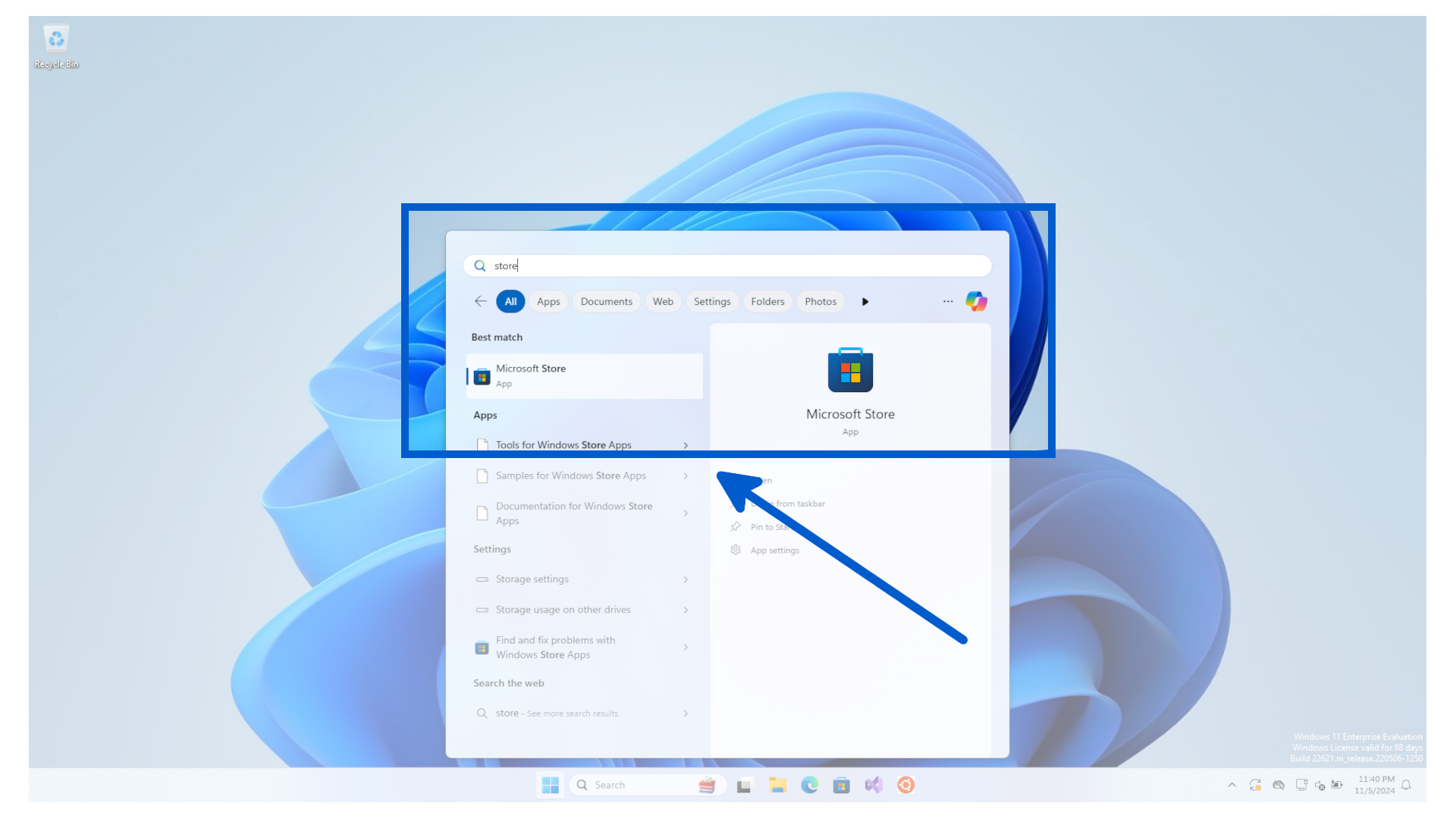Open Microsoft Edge from the taskbar
Screen dimensions: 1456x819
coord(809,785)
